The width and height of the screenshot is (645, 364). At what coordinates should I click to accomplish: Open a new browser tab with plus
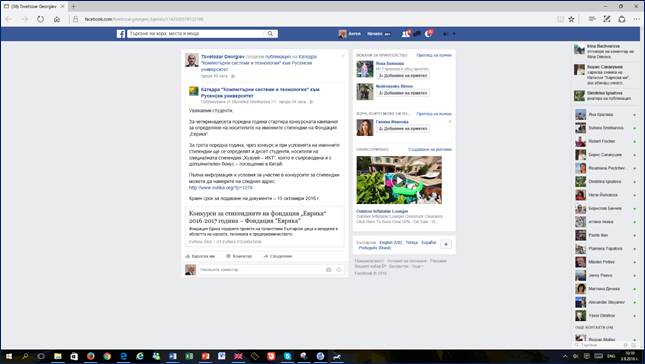(x=74, y=6)
